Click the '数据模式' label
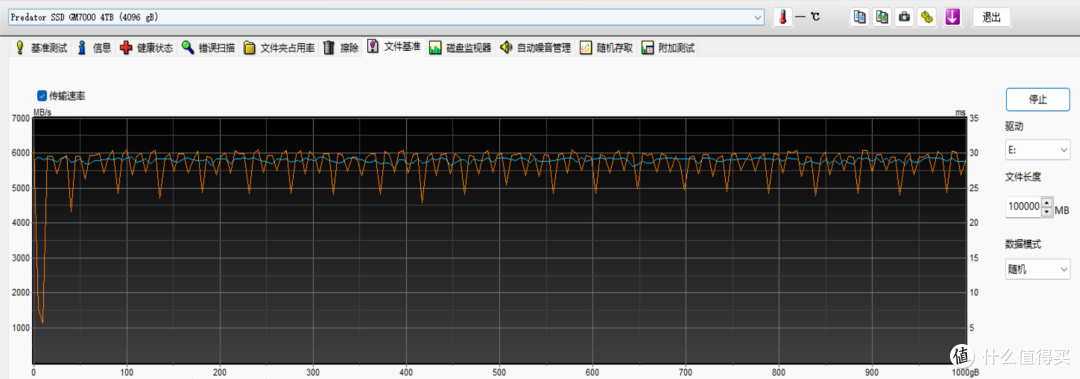This screenshot has width=1080, height=379. coord(1023,244)
